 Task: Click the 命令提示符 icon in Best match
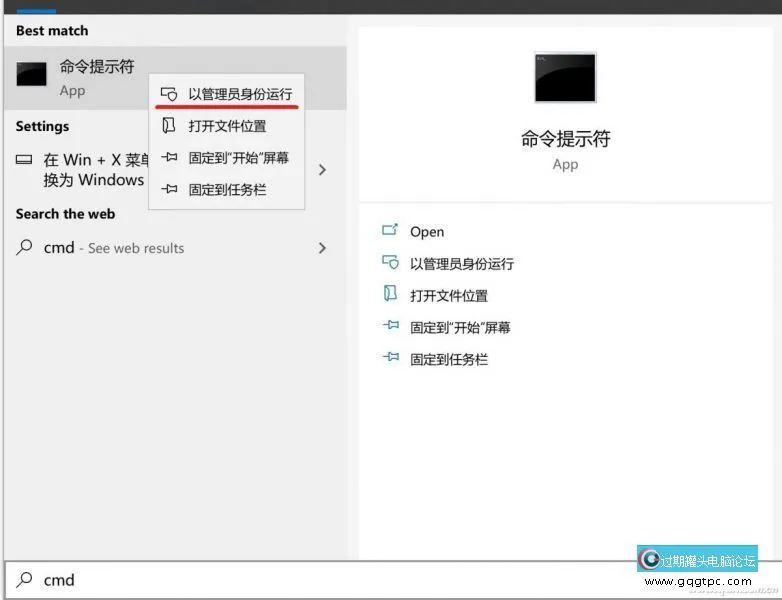pyautogui.click(x=31, y=74)
